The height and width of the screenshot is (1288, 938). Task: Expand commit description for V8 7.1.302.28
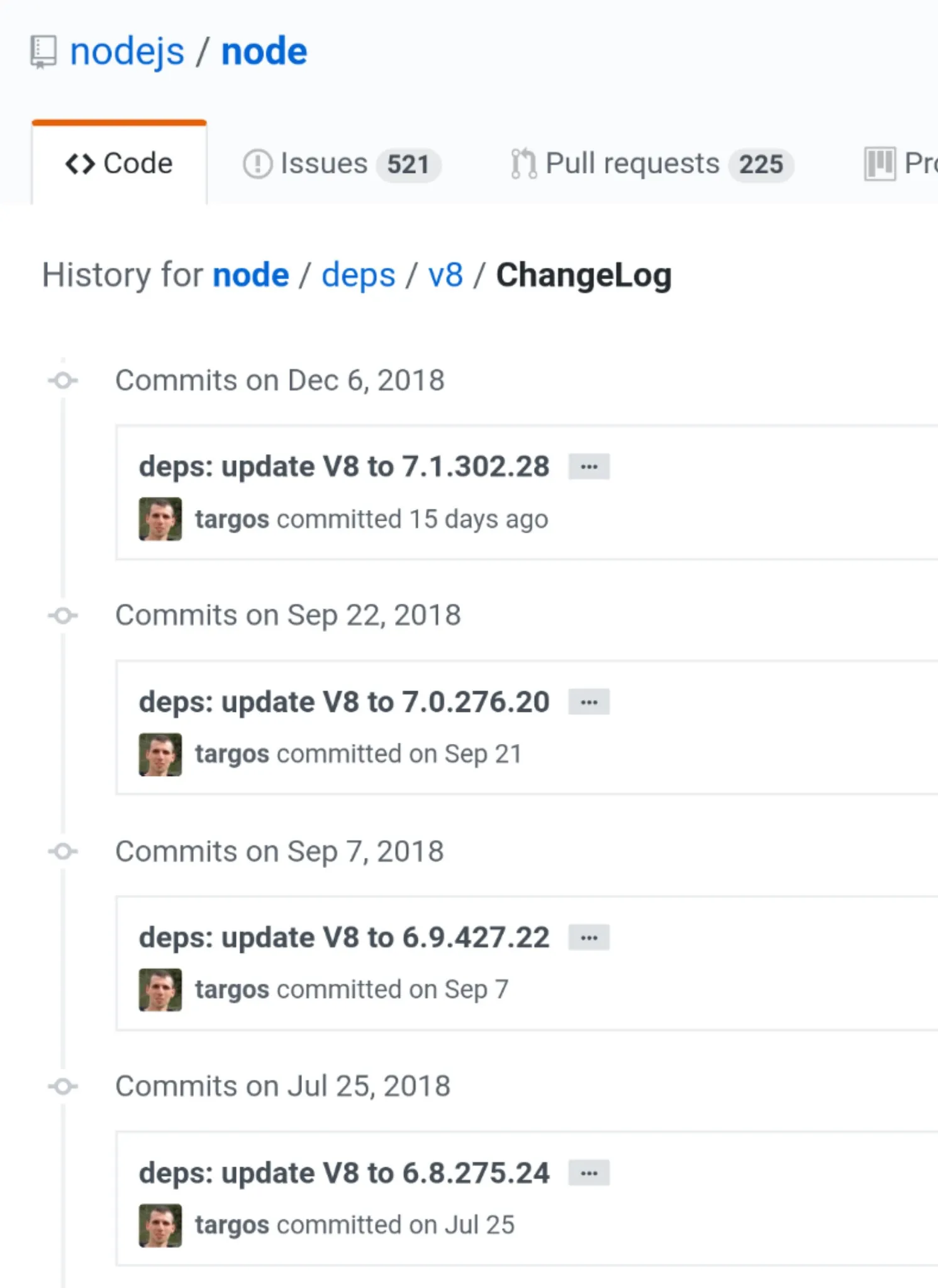[x=589, y=467]
